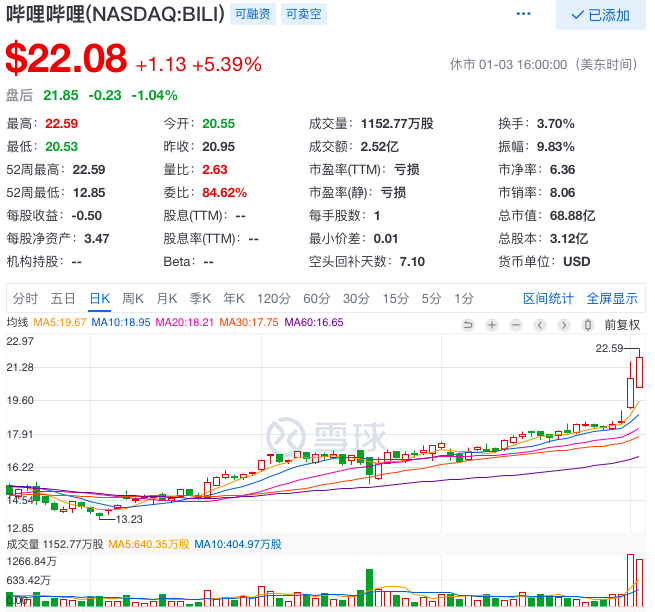
Task: Click the latest red candlestick on chart
Action: pos(639,372)
